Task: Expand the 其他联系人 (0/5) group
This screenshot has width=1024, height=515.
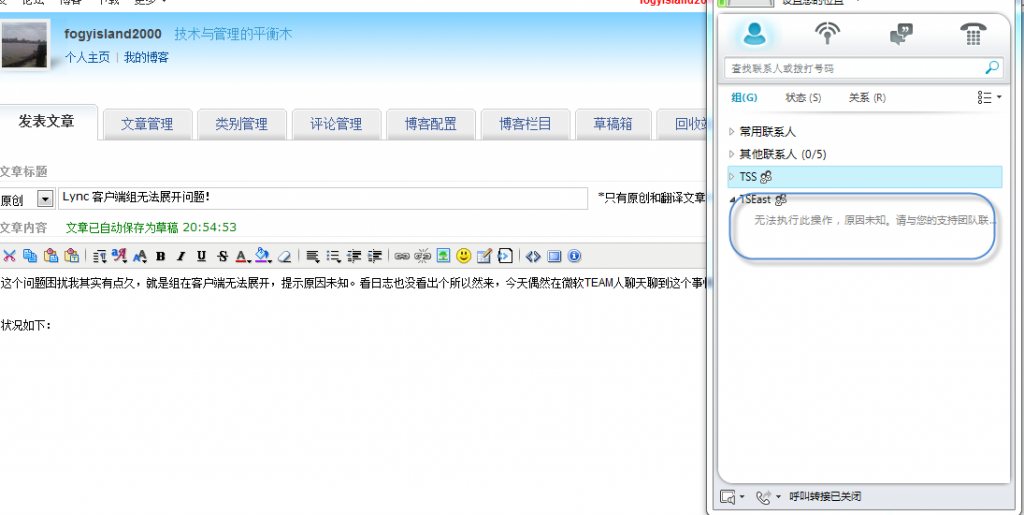Action: coord(731,155)
